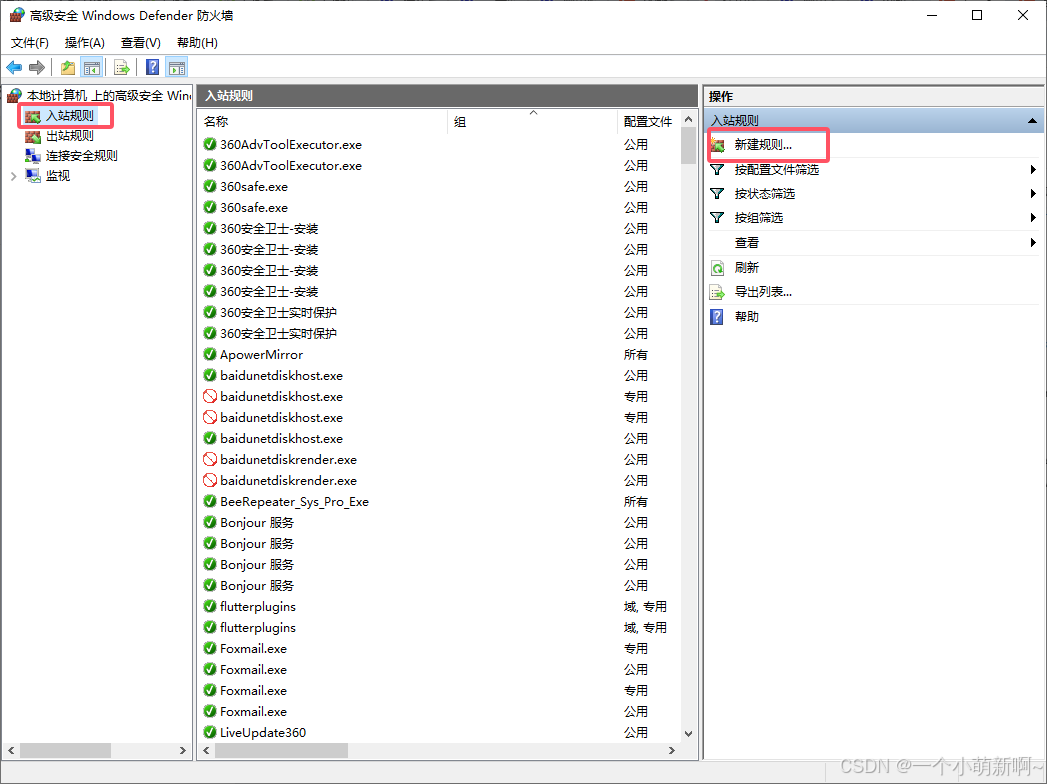Screen dimensions: 1047x784
Task: Select 入站规则 in the left tree
Action: [x=70, y=116]
